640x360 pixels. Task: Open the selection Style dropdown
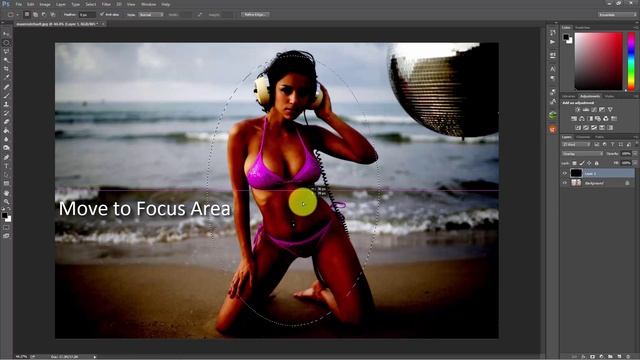[x=151, y=15]
